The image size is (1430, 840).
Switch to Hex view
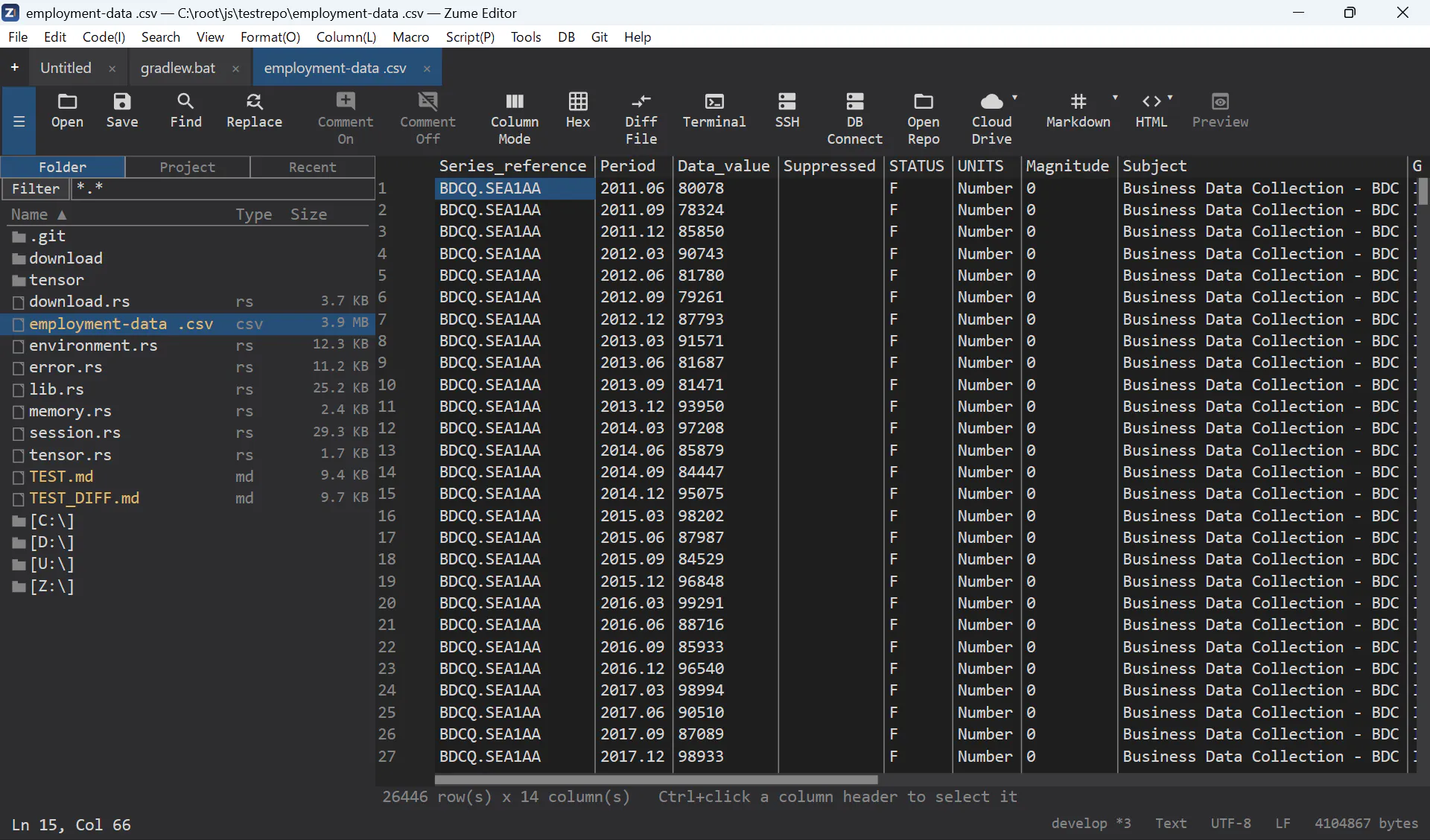click(578, 110)
